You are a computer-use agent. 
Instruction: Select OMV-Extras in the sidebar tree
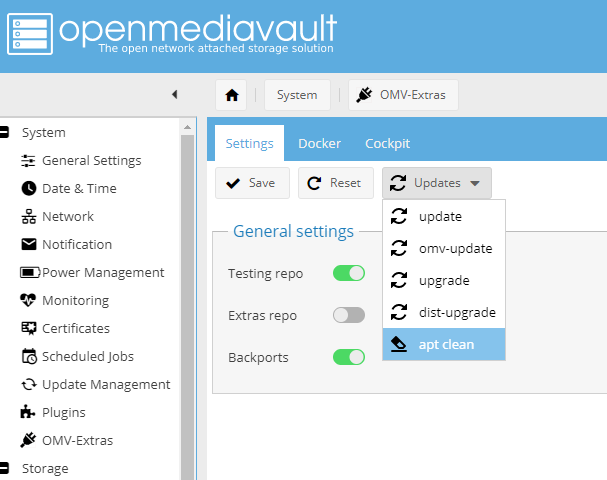tap(77, 440)
